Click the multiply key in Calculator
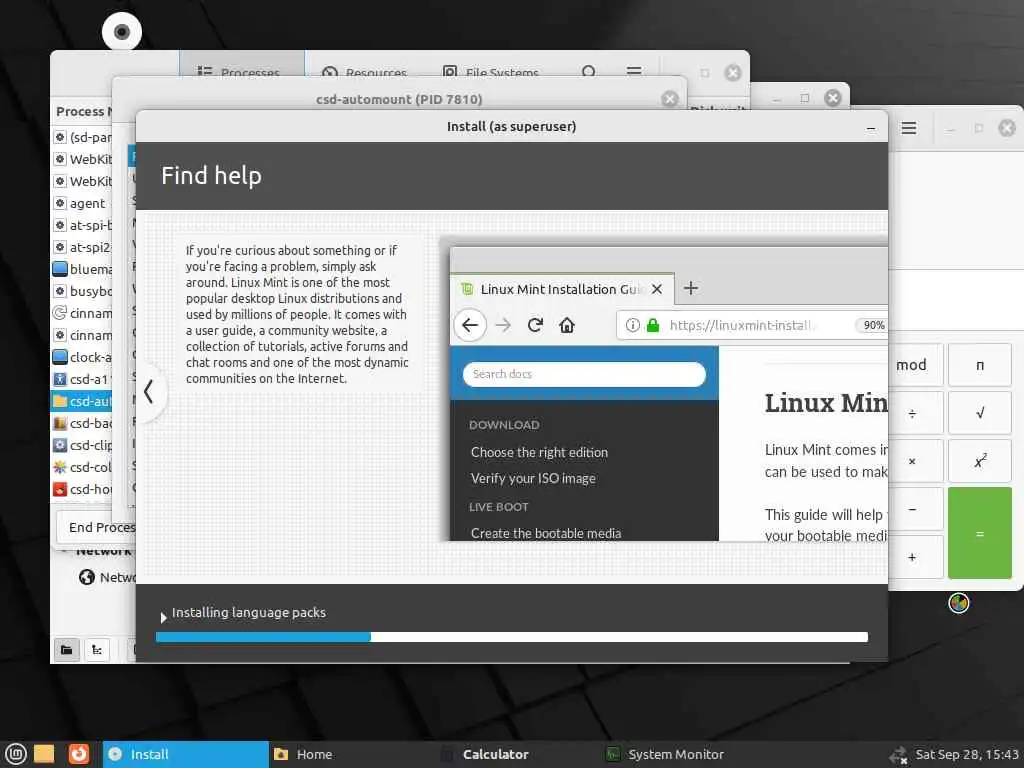 914,461
